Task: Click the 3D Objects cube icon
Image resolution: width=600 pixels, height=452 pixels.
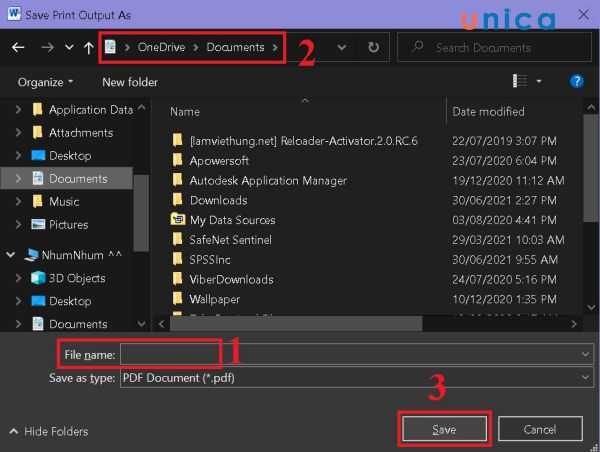Action: [38, 278]
